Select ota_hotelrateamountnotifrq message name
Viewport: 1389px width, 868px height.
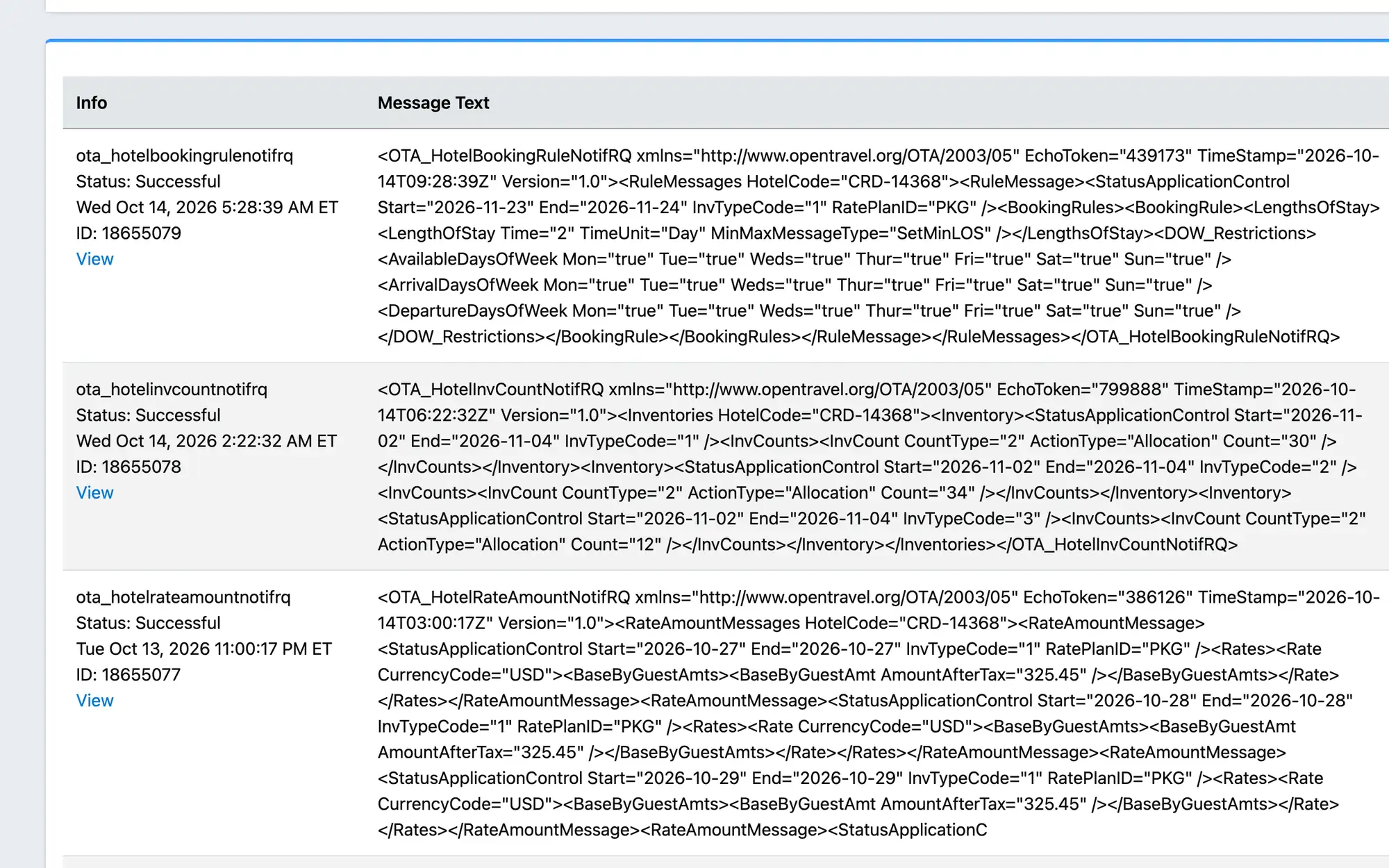(183, 597)
